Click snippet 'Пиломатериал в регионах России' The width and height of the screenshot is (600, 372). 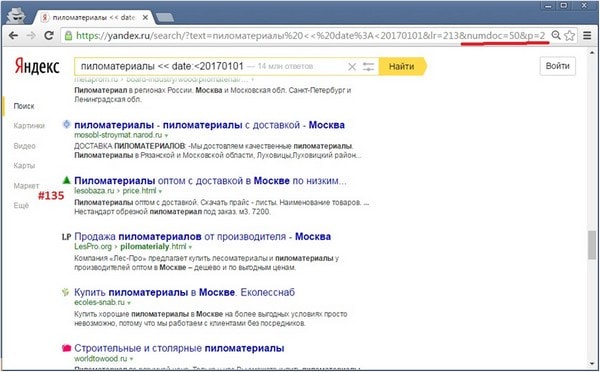[134, 90]
